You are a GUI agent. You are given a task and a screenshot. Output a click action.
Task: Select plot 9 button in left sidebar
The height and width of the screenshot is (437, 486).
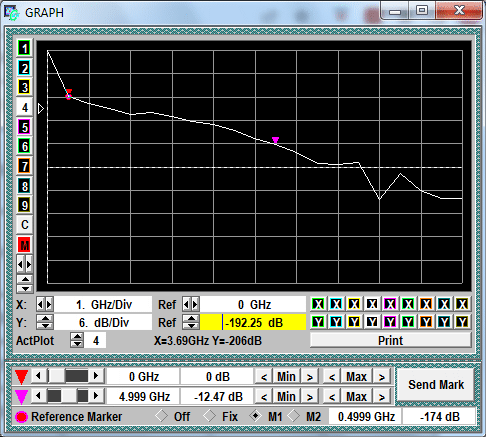tap(24, 205)
